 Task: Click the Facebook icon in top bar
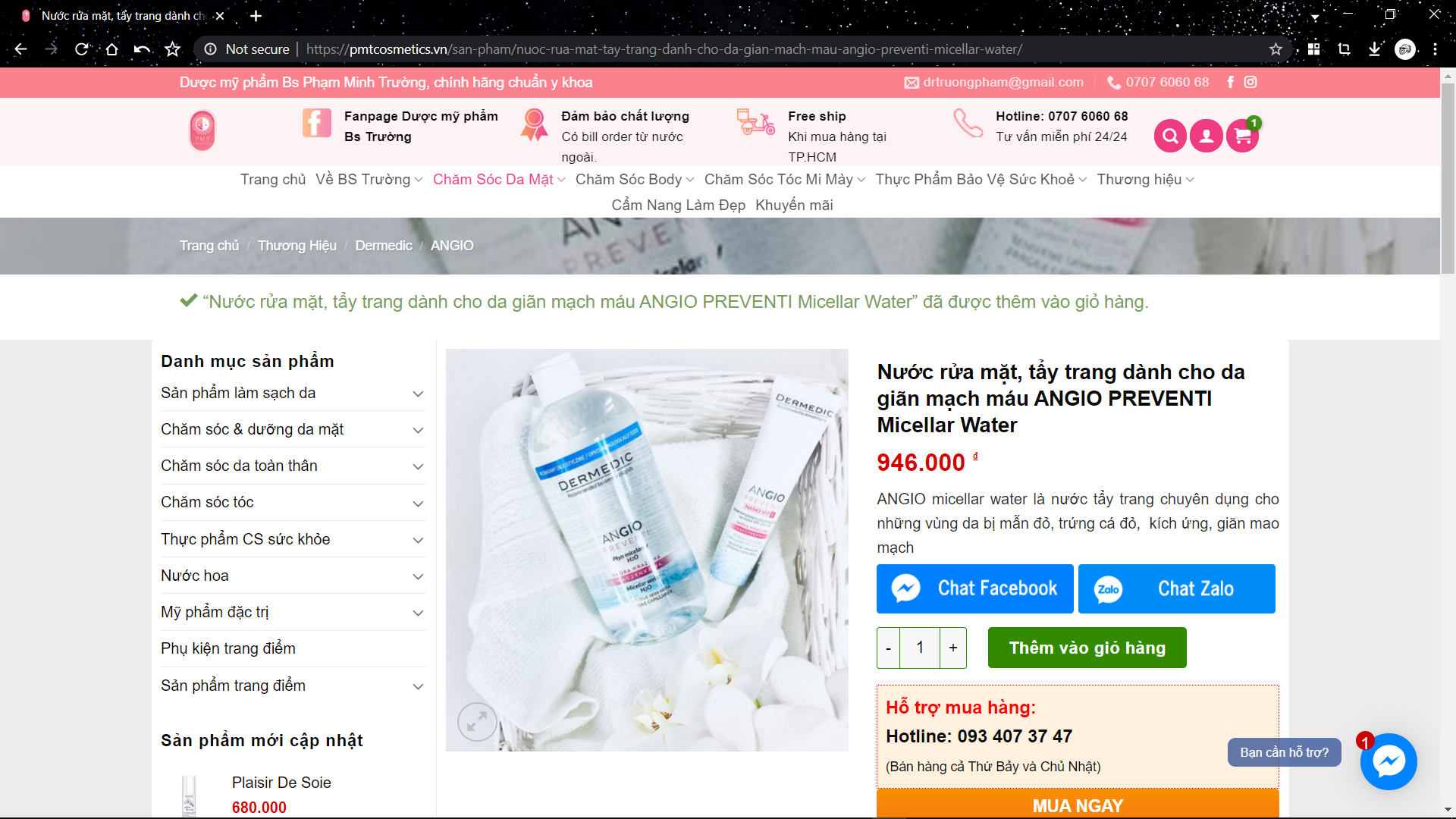pyautogui.click(x=1230, y=82)
